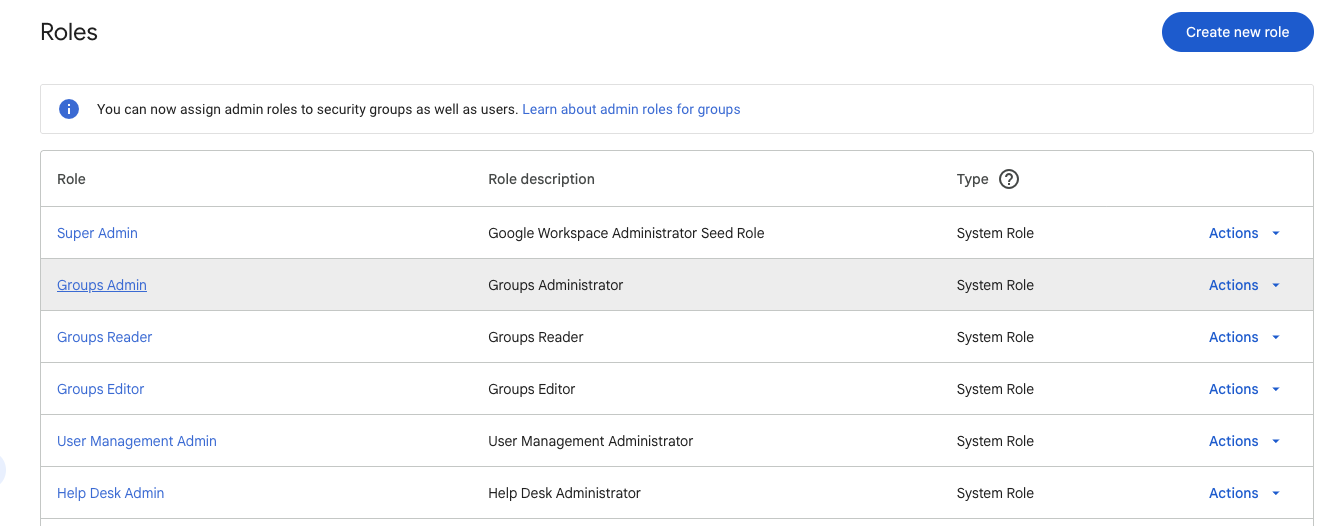Open Learn about admin roles for groups link

tap(631, 109)
